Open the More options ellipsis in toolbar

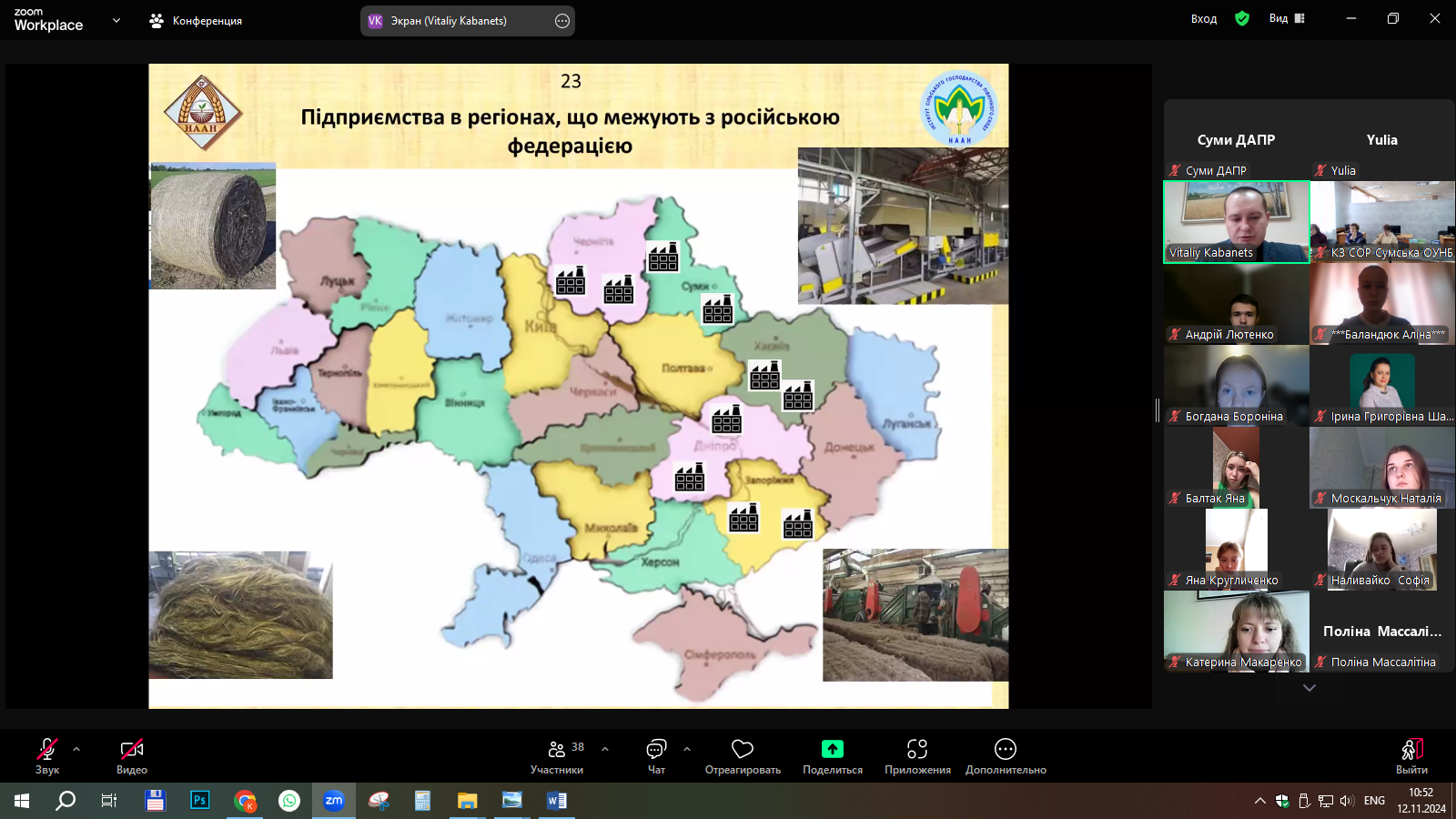pos(1006,749)
